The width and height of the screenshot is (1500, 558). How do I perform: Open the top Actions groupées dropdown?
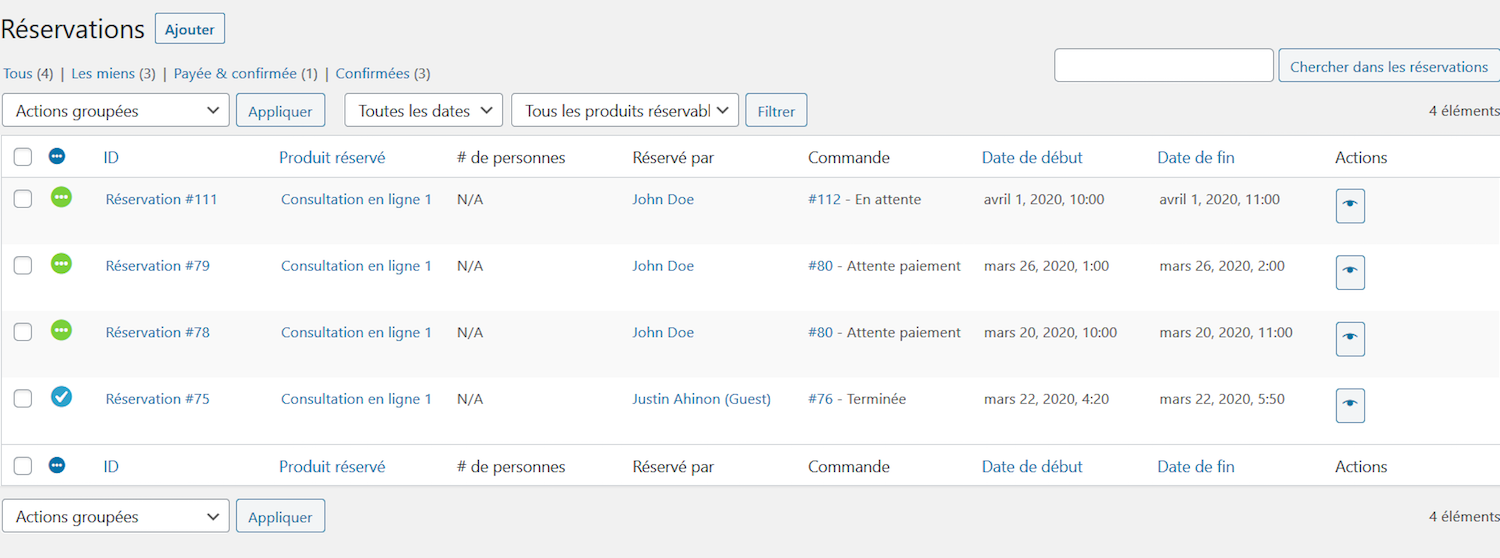point(116,111)
